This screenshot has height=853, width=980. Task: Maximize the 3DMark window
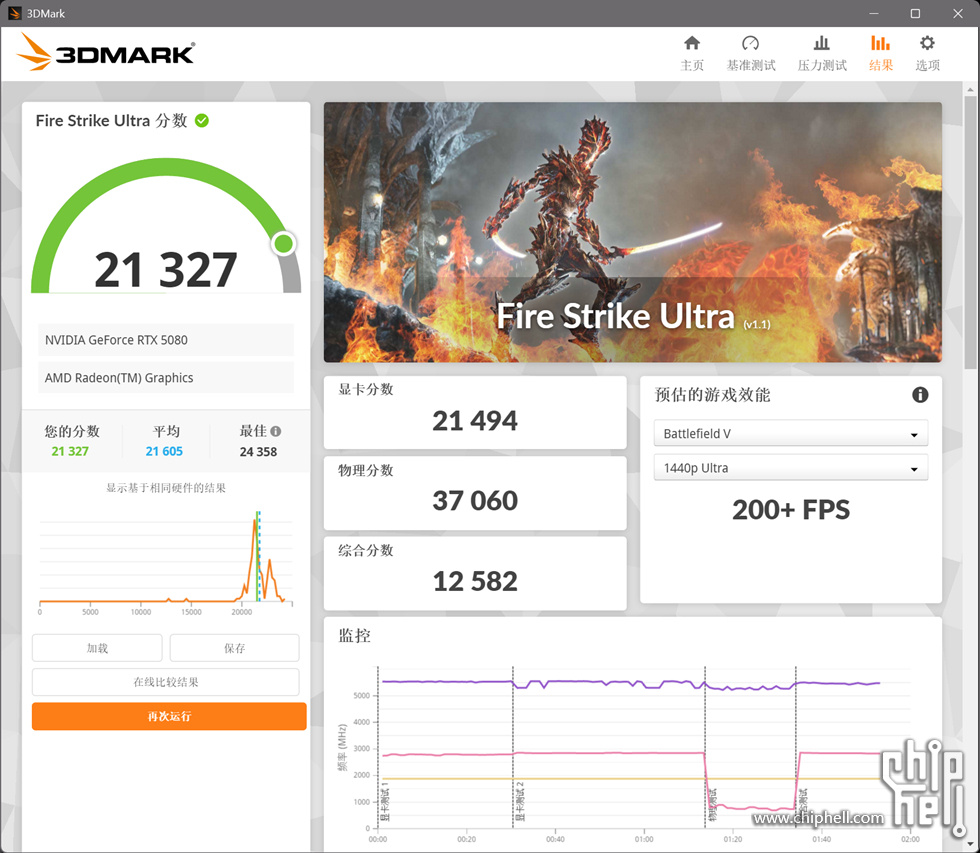[915, 13]
